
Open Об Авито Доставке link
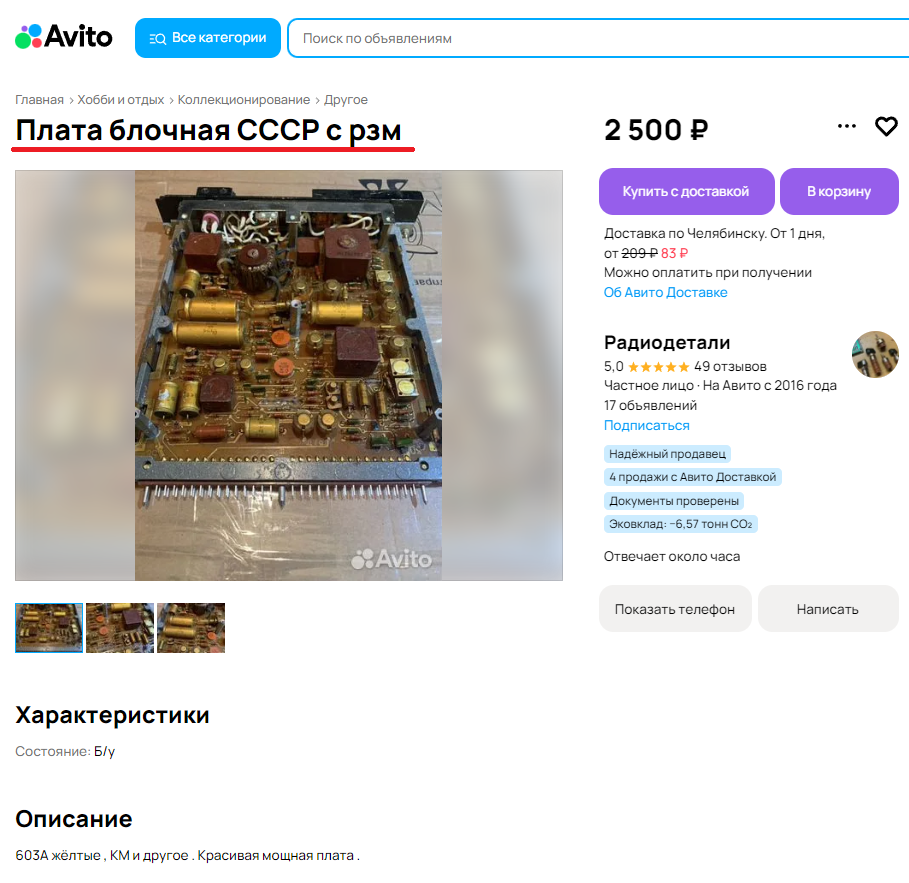(666, 292)
